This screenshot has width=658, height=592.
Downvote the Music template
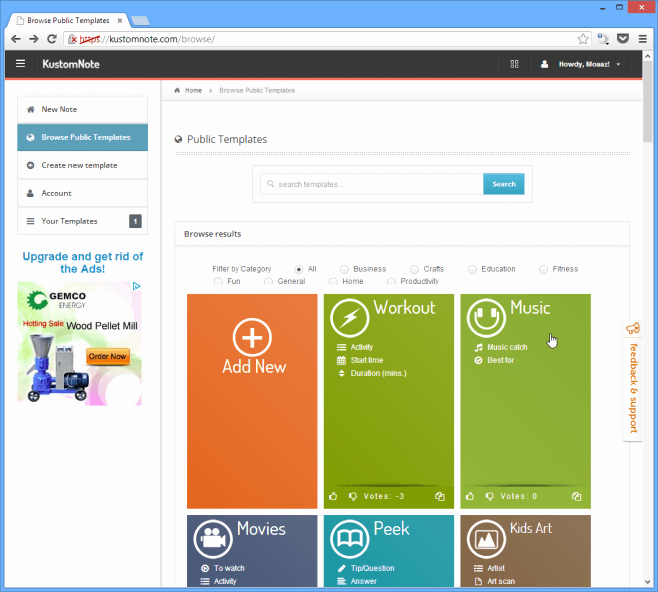489,496
